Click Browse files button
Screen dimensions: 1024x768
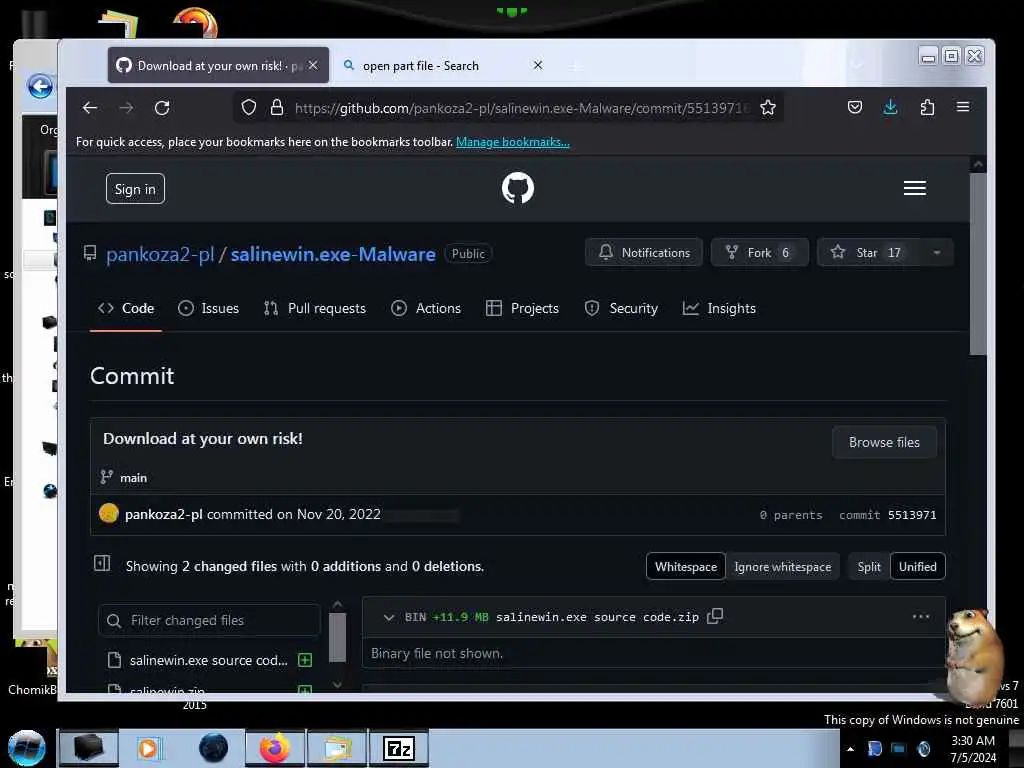point(884,442)
